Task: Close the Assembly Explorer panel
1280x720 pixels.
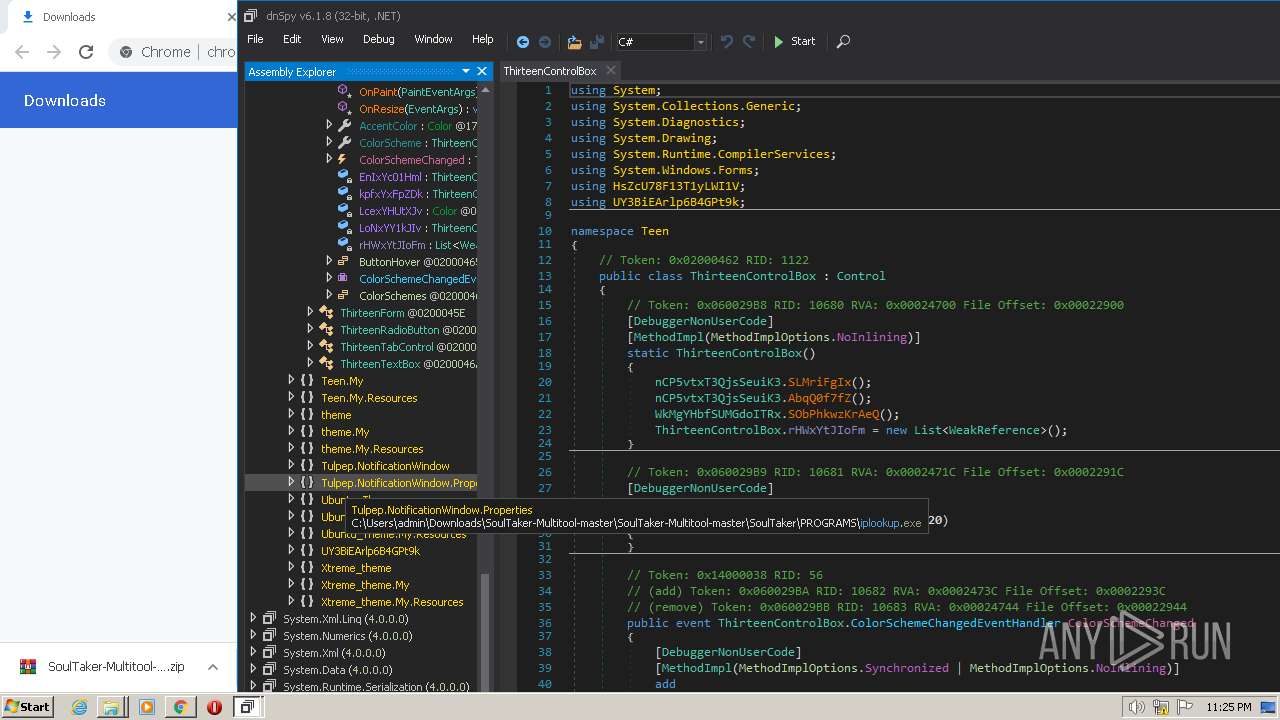Action: (x=482, y=71)
